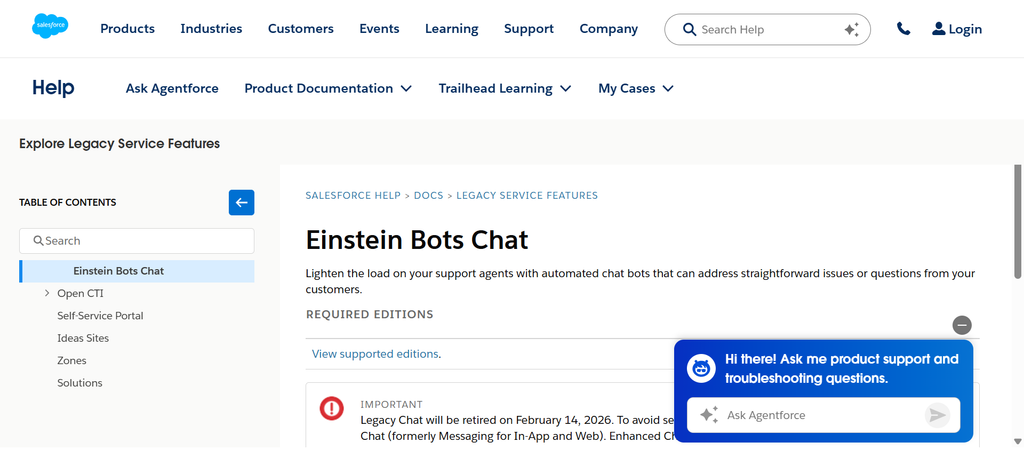Collapse table of contents with arrow button
1024x468 pixels.
tap(242, 202)
